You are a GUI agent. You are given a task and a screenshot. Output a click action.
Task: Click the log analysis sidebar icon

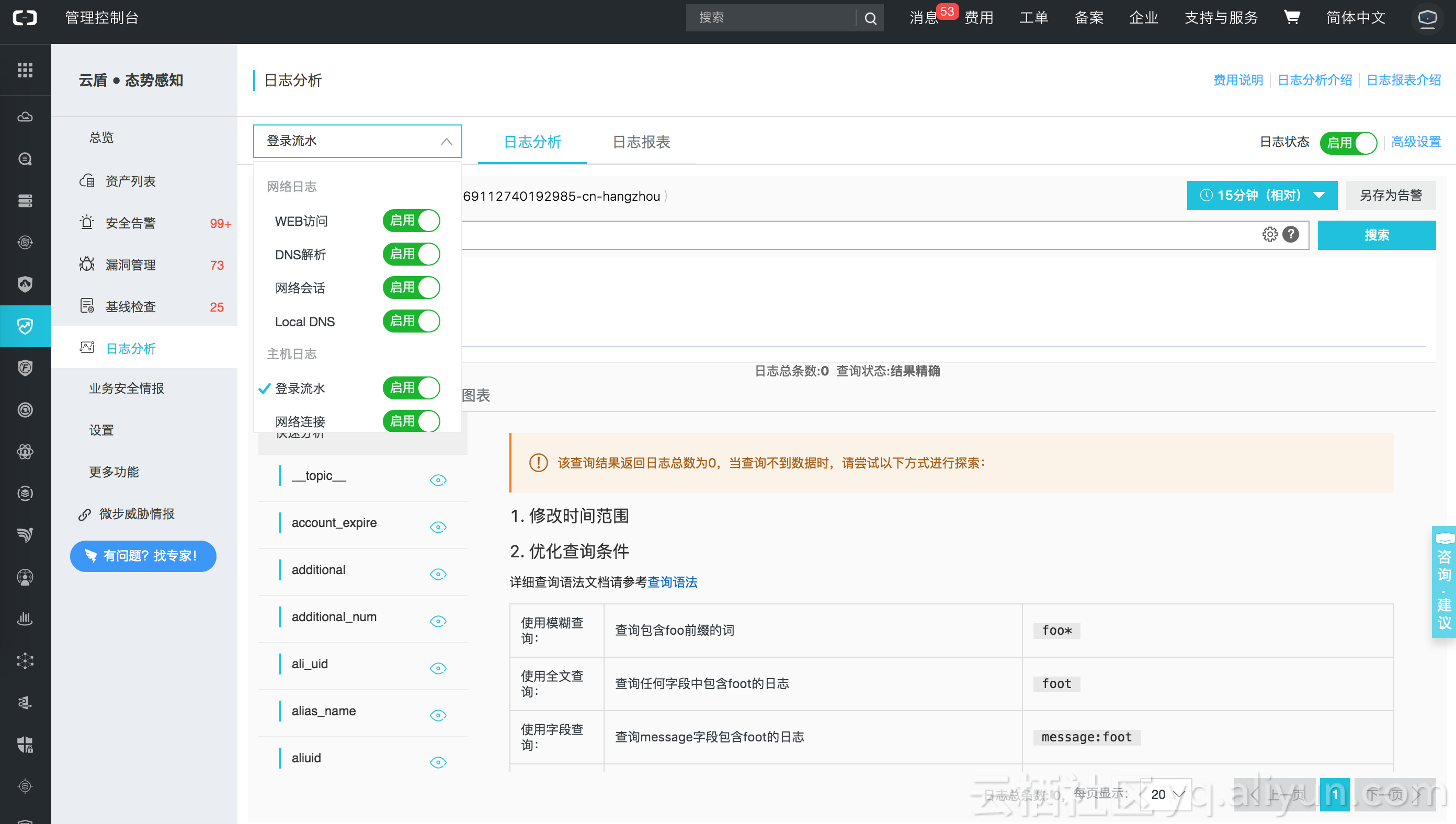(87, 348)
